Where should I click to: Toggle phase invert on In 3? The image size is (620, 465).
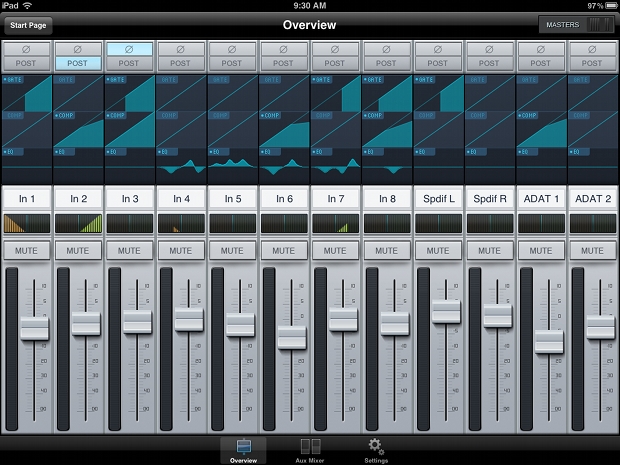click(129, 49)
